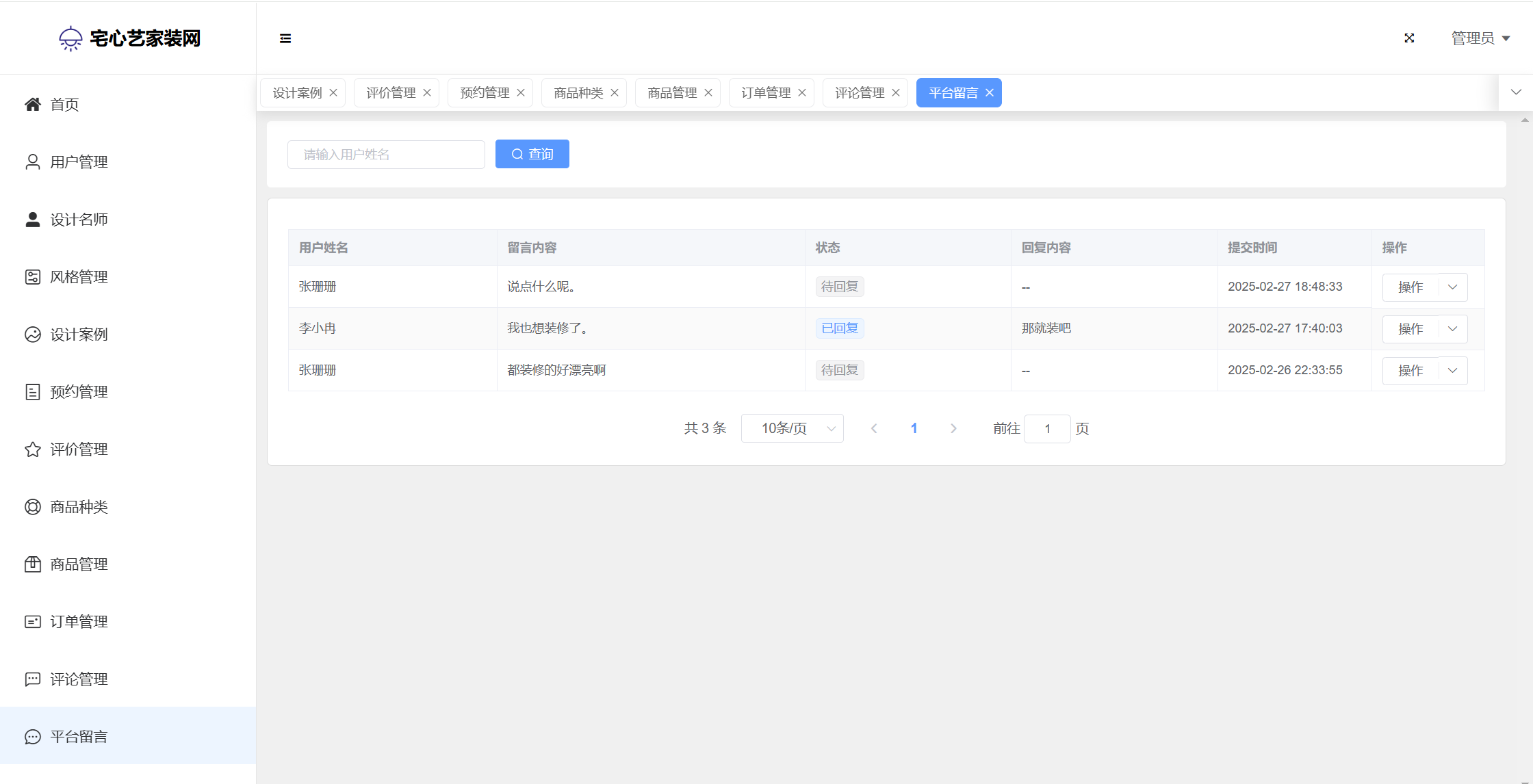The image size is (1533, 784).
Task: Open the 10条/页 page size dropdown
Action: click(792, 428)
